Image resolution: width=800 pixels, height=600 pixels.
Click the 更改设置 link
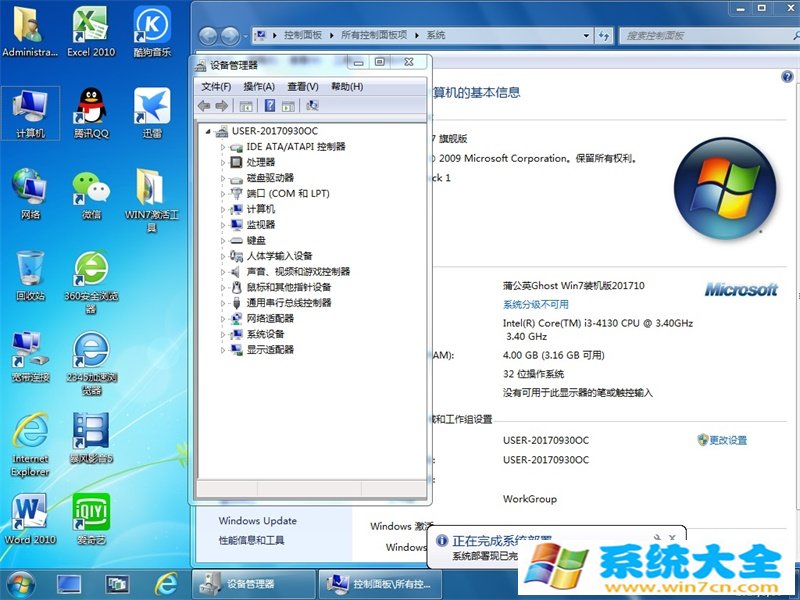click(x=727, y=439)
